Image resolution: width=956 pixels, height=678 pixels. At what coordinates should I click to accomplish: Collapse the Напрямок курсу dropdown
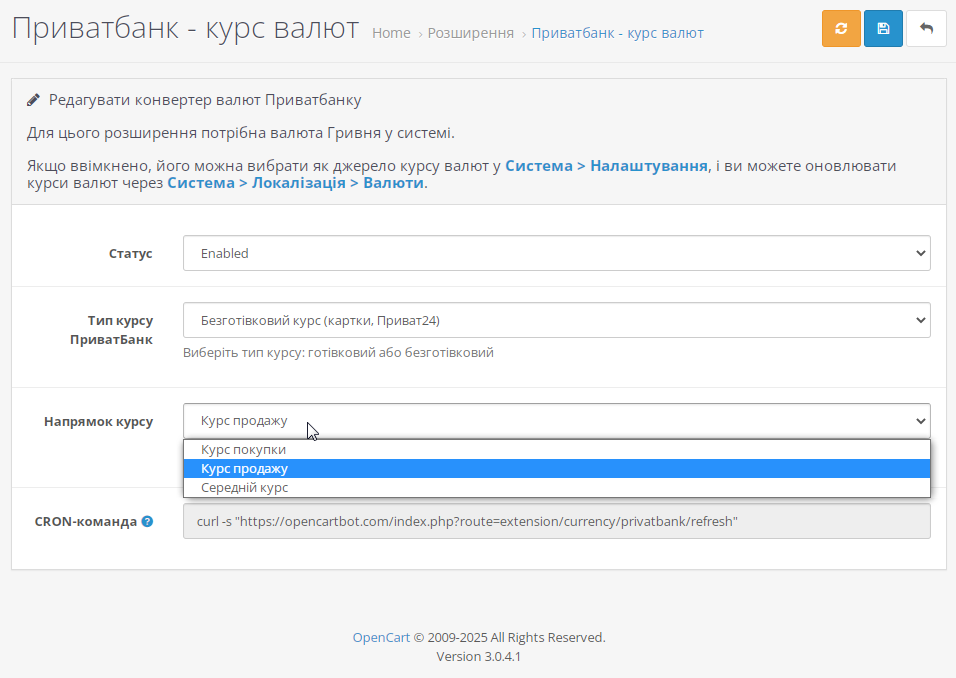click(x=557, y=421)
